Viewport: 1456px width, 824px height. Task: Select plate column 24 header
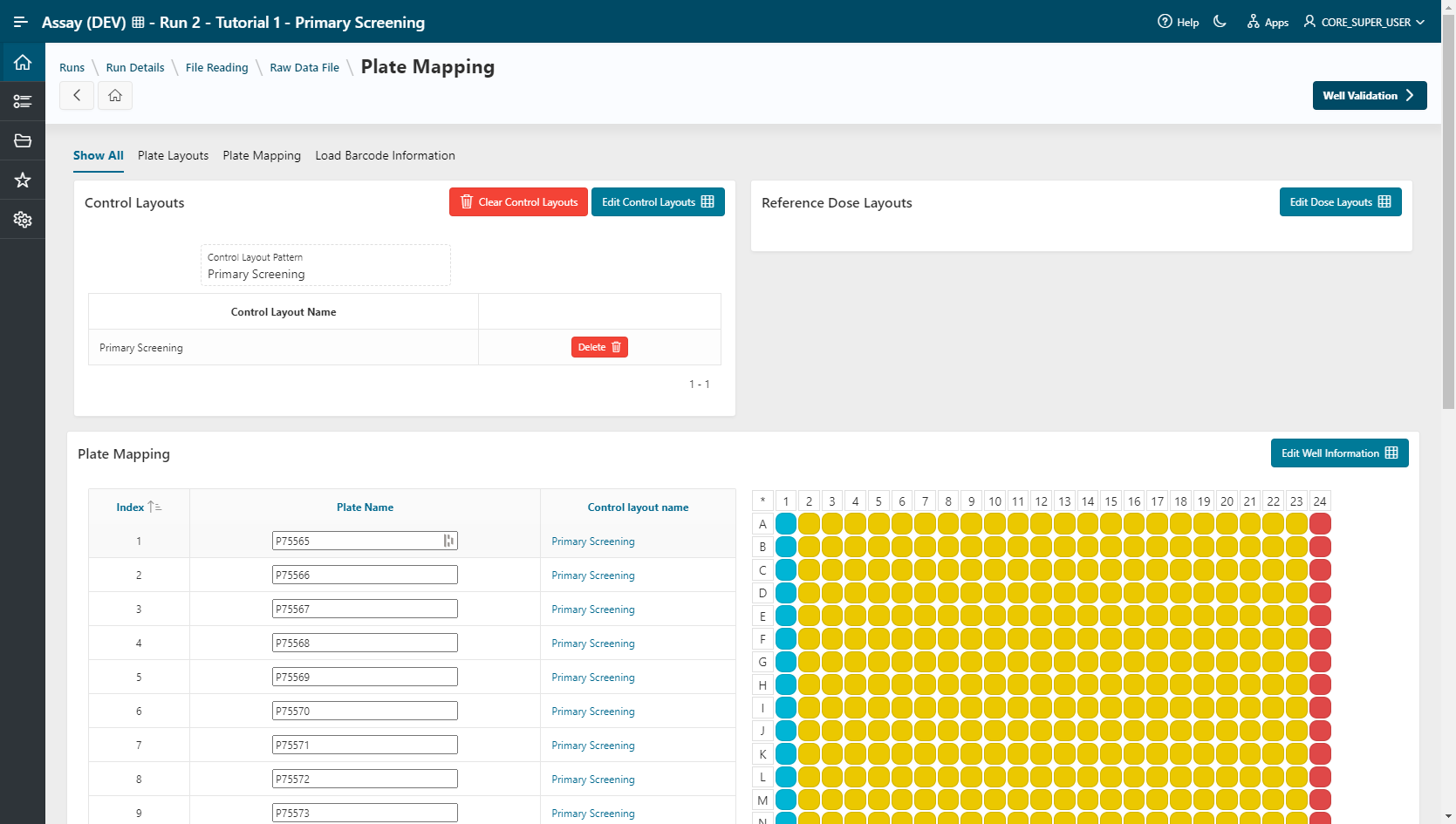click(1320, 501)
